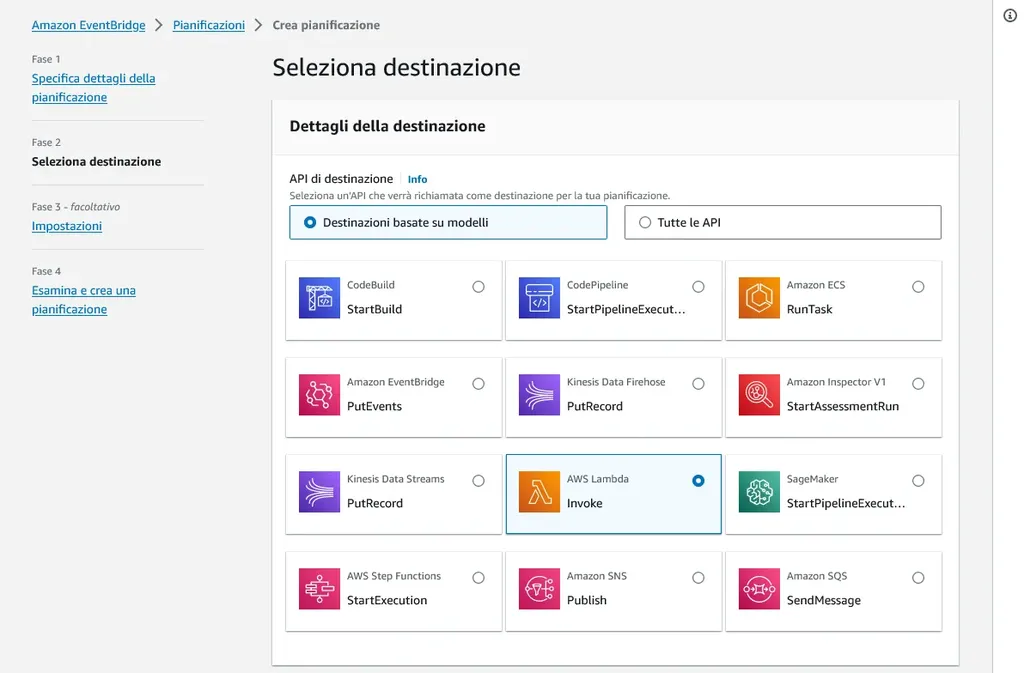Click the CodePipeline service icon

pos(539,298)
